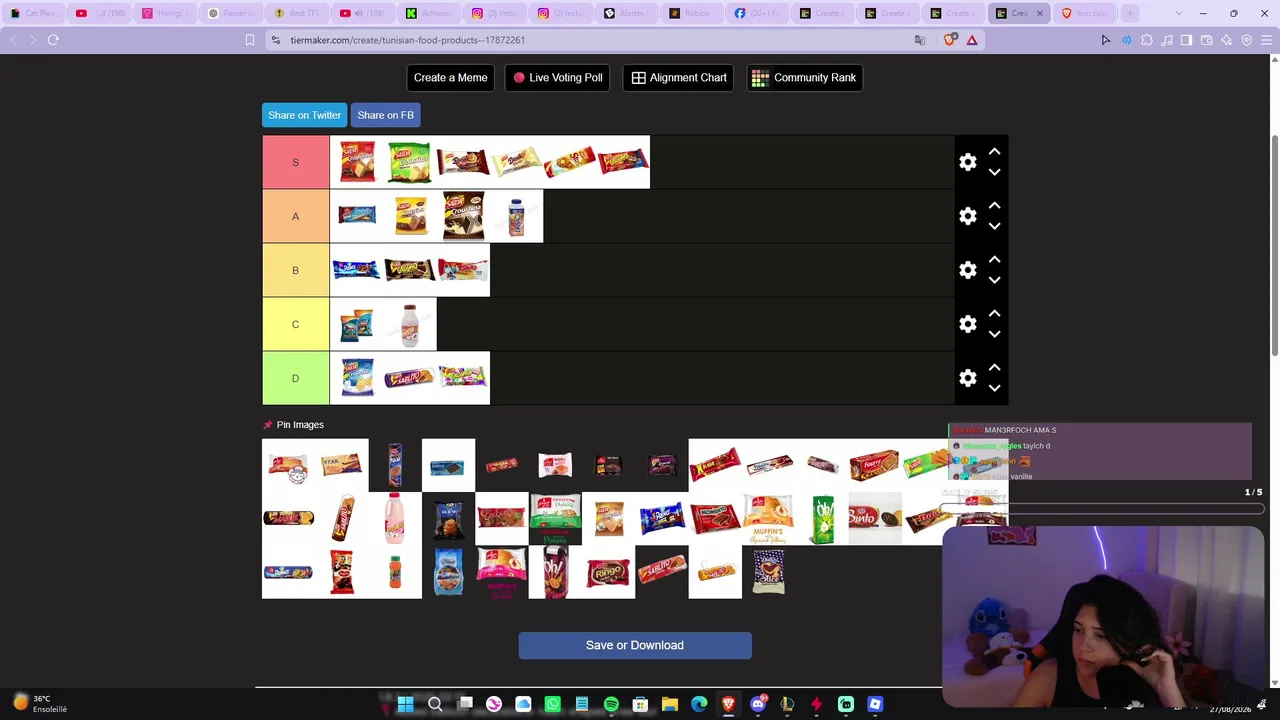1280x720 pixels.
Task: Select the red S tier label
Action: coord(296,162)
